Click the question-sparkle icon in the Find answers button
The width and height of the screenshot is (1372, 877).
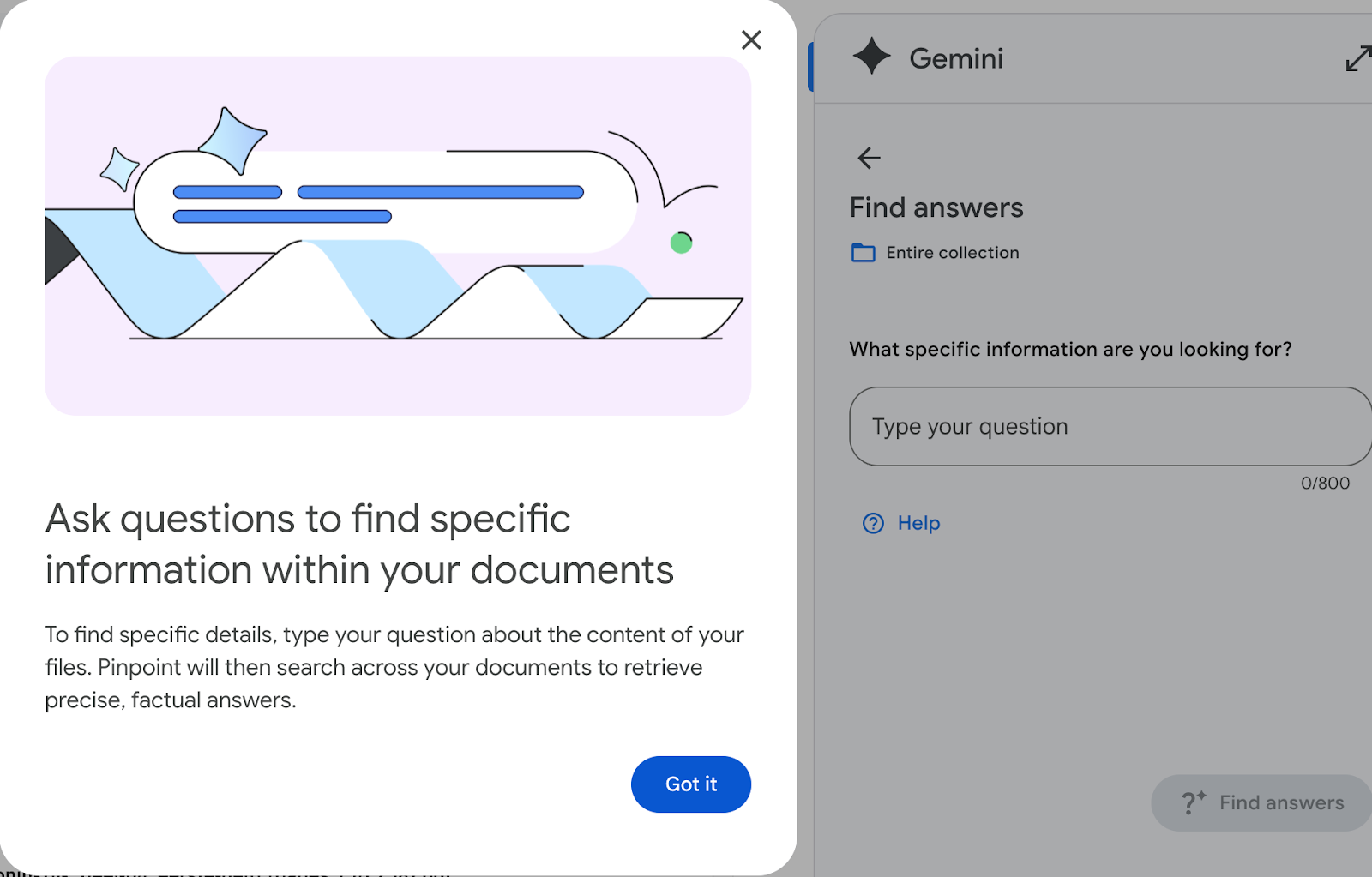pyautogui.click(x=1194, y=802)
